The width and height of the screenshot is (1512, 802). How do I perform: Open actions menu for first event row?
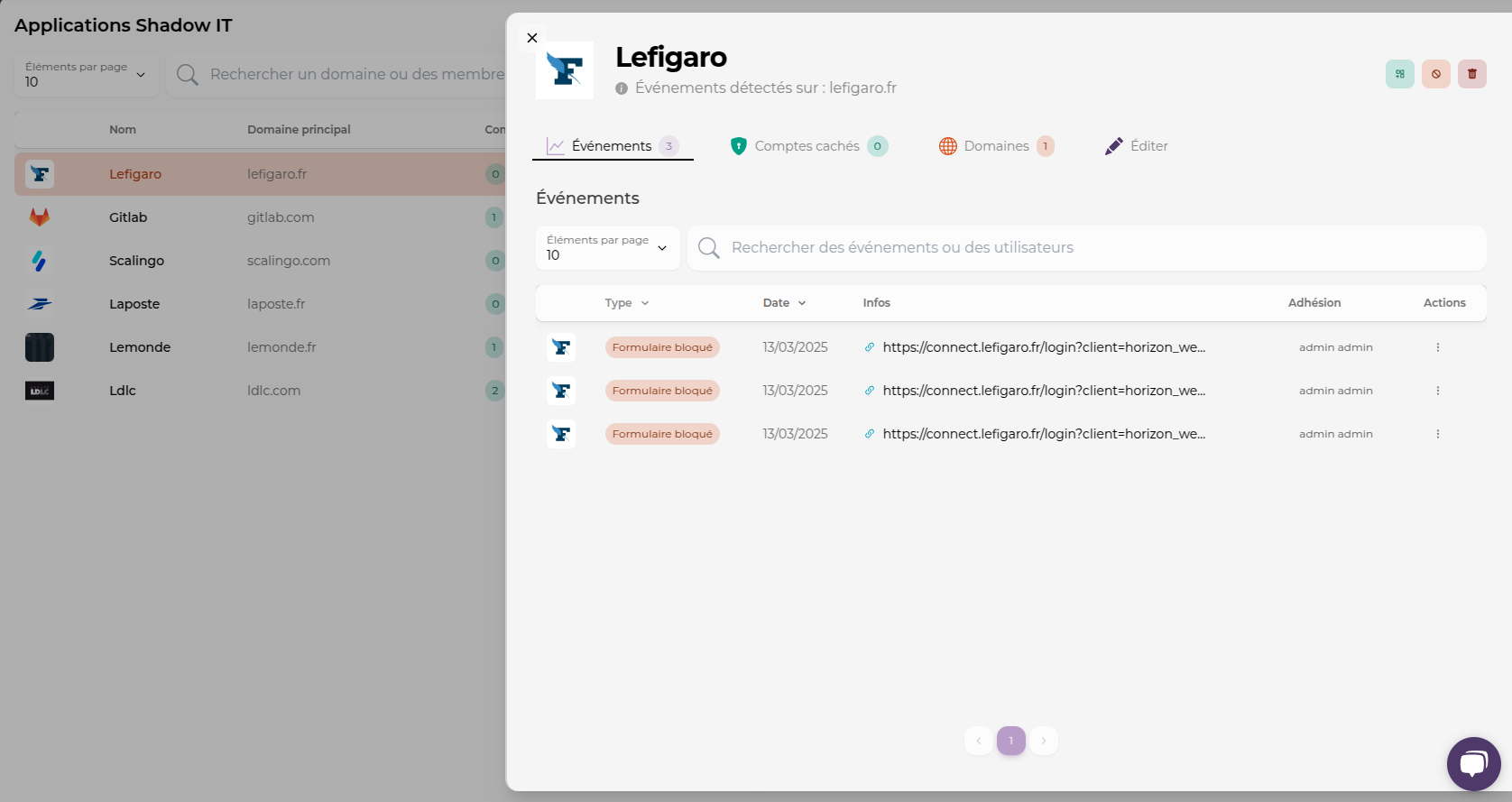1437,347
